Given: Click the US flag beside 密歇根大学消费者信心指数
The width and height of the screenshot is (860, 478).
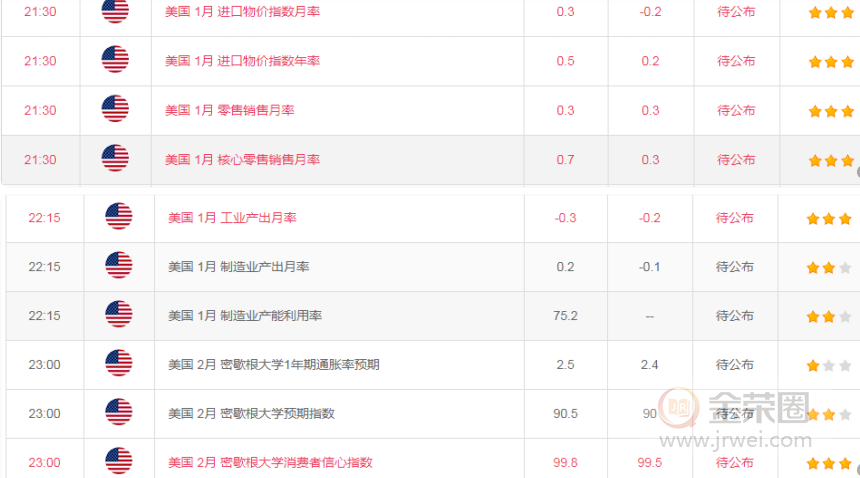Looking at the screenshot, I should point(119,462).
